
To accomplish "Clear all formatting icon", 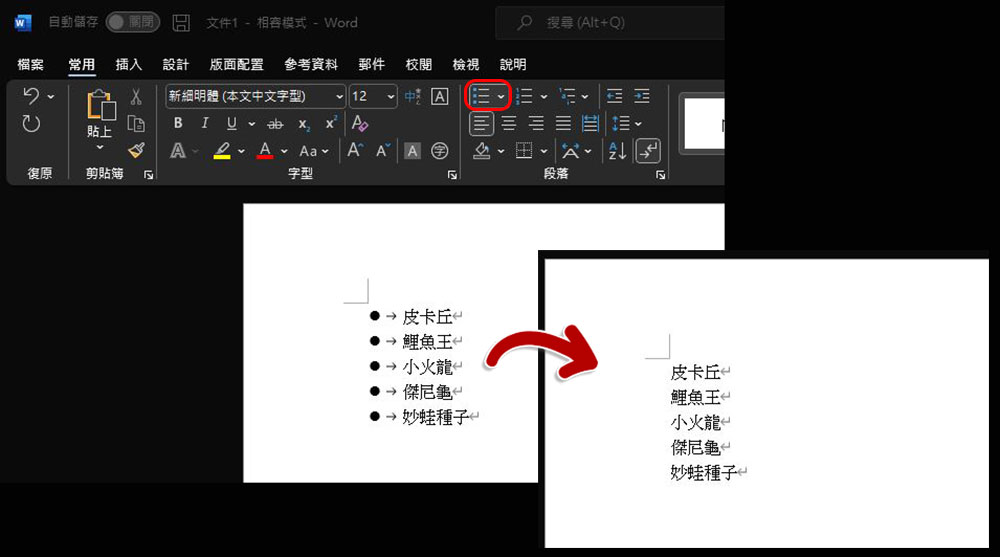I will tap(360, 123).
